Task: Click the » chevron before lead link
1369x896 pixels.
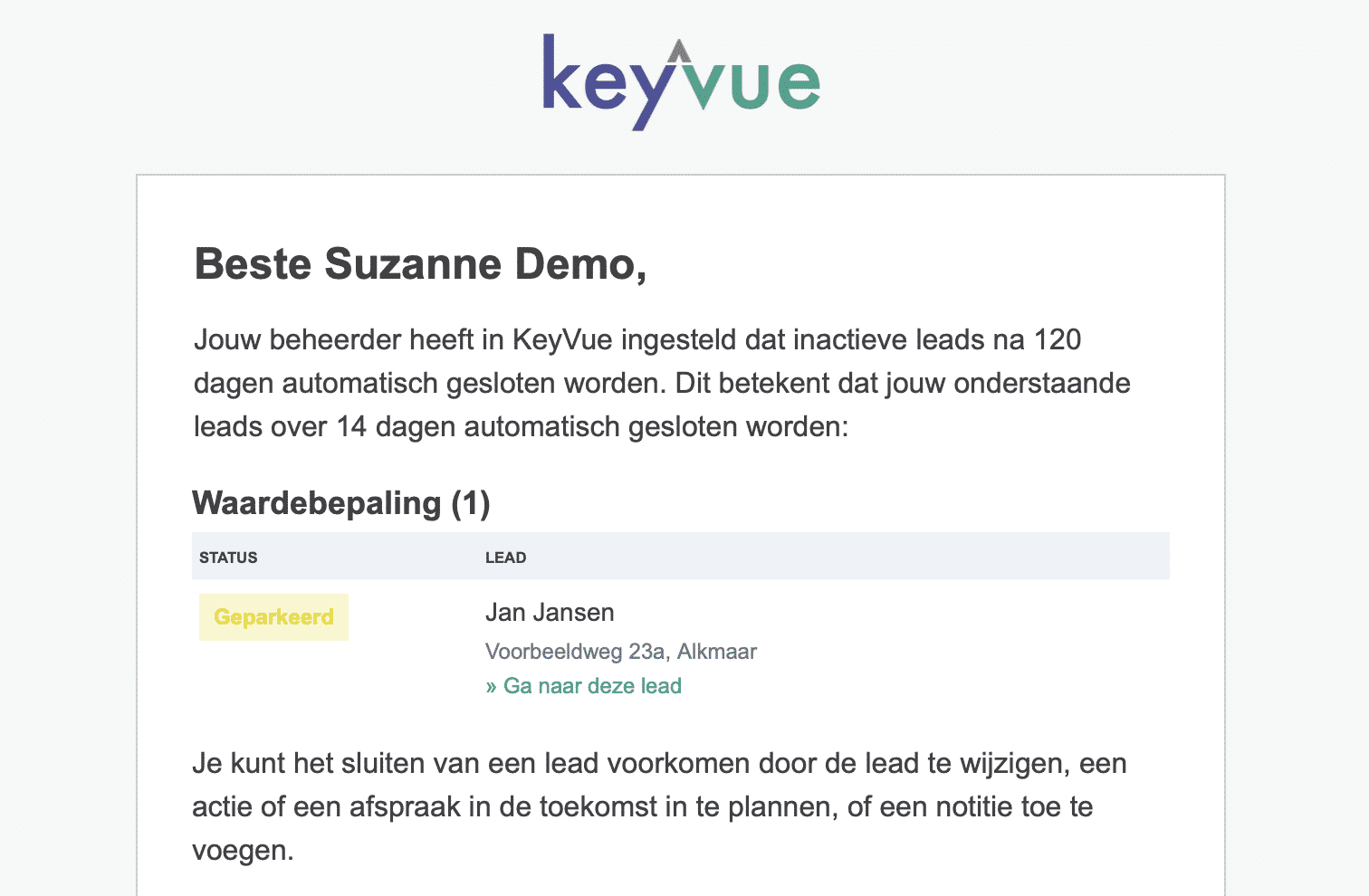Action: pyautogui.click(x=492, y=686)
